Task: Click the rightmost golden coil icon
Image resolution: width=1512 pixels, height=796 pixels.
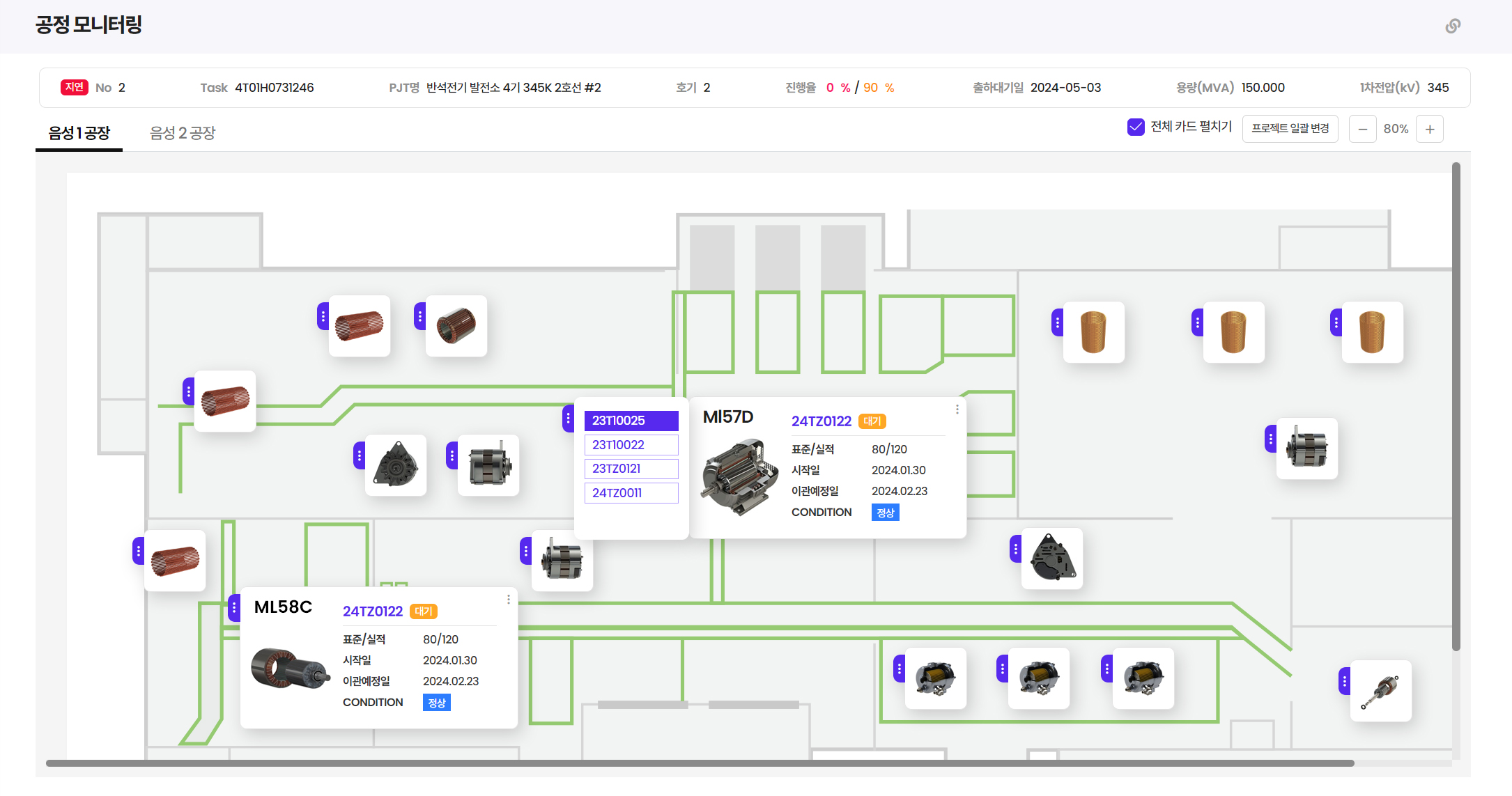Action: (1372, 332)
